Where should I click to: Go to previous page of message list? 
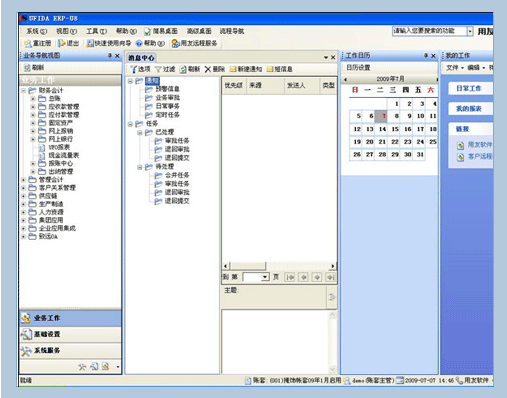click(x=303, y=277)
